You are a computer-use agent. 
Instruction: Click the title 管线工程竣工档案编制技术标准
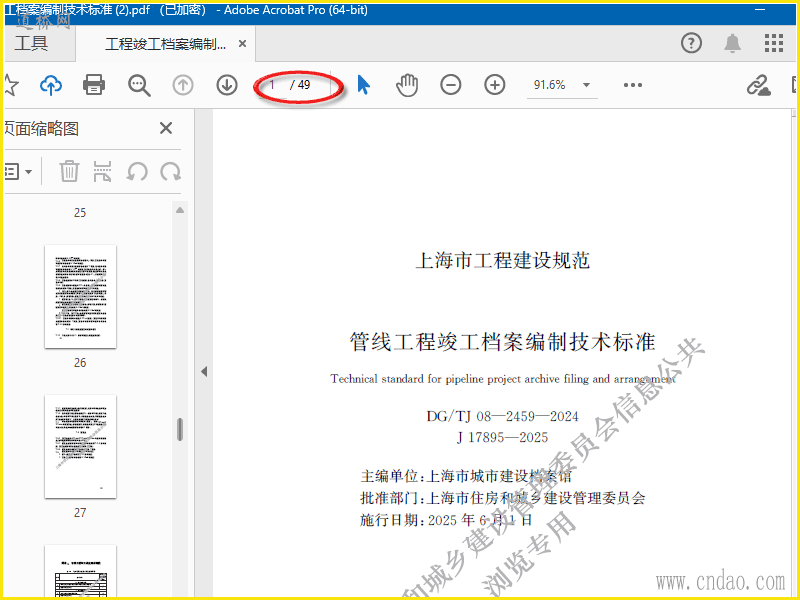pyautogui.click(x=502, y=341)
